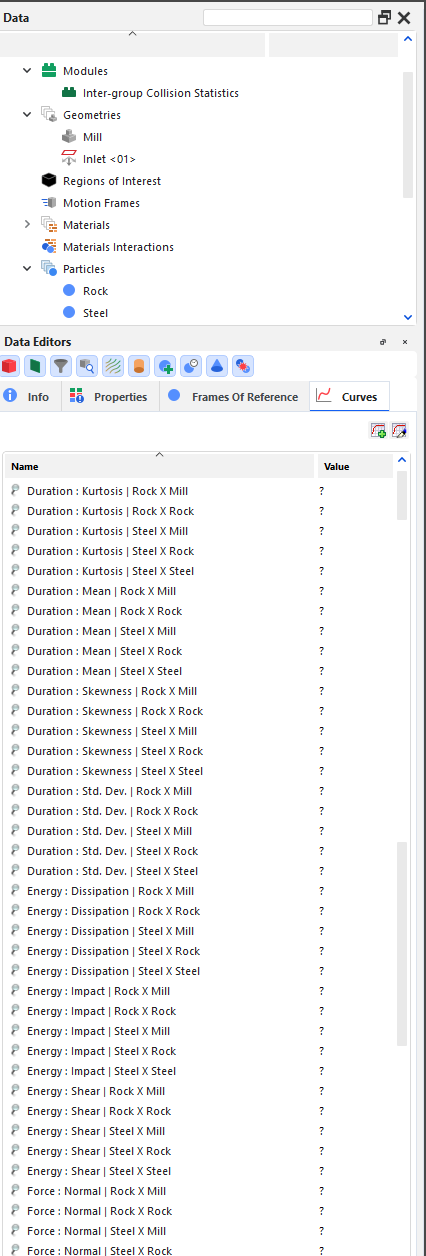Viewport: 426px width, 1256px height.
Task: Open the Properties tab
Action: click(x=109, y=397)
